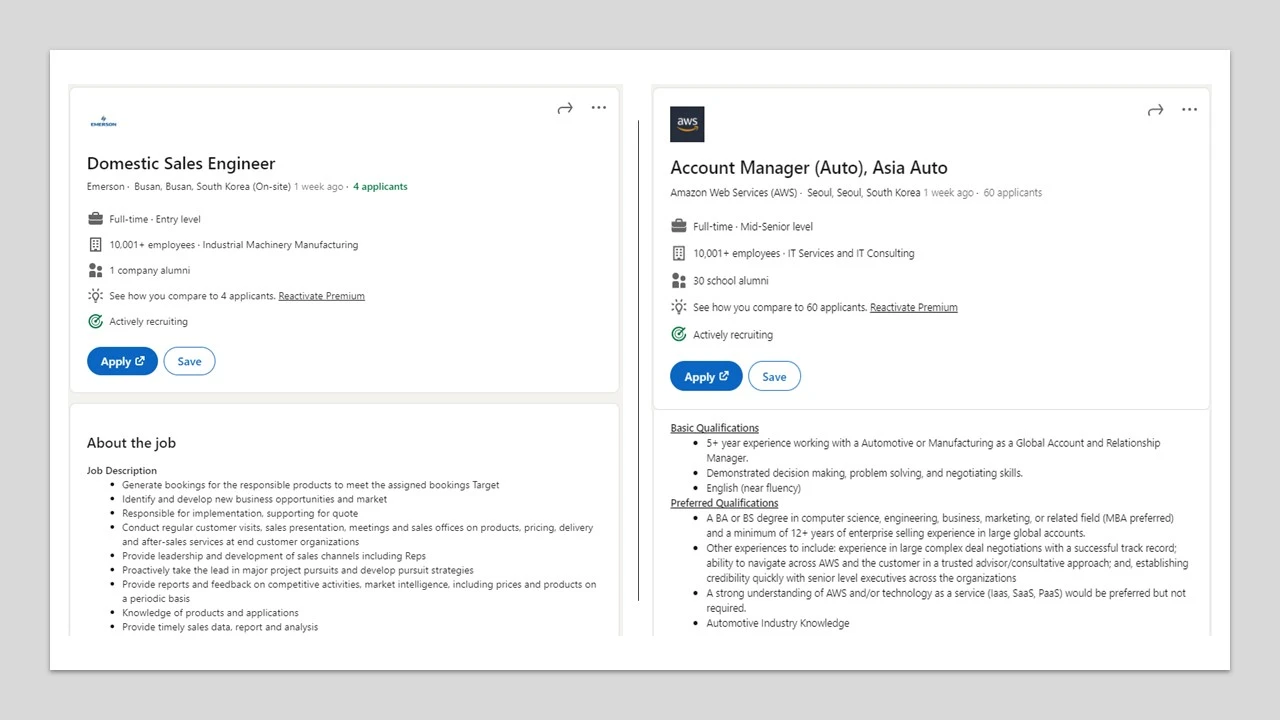Share the Domestic Sales Engineer job

pos(565,108)
